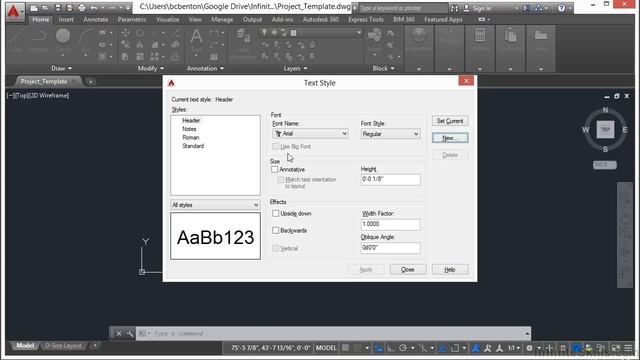Select the Arc tool in Draw panel
This screenshot has width=640, height=360.
(86, 41)
